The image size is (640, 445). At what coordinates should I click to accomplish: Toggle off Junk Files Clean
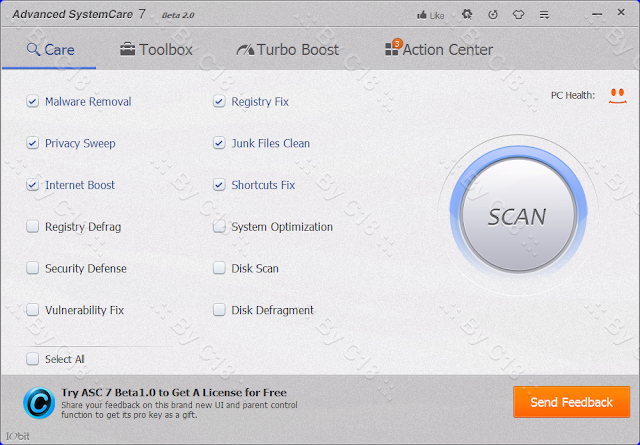219,143
